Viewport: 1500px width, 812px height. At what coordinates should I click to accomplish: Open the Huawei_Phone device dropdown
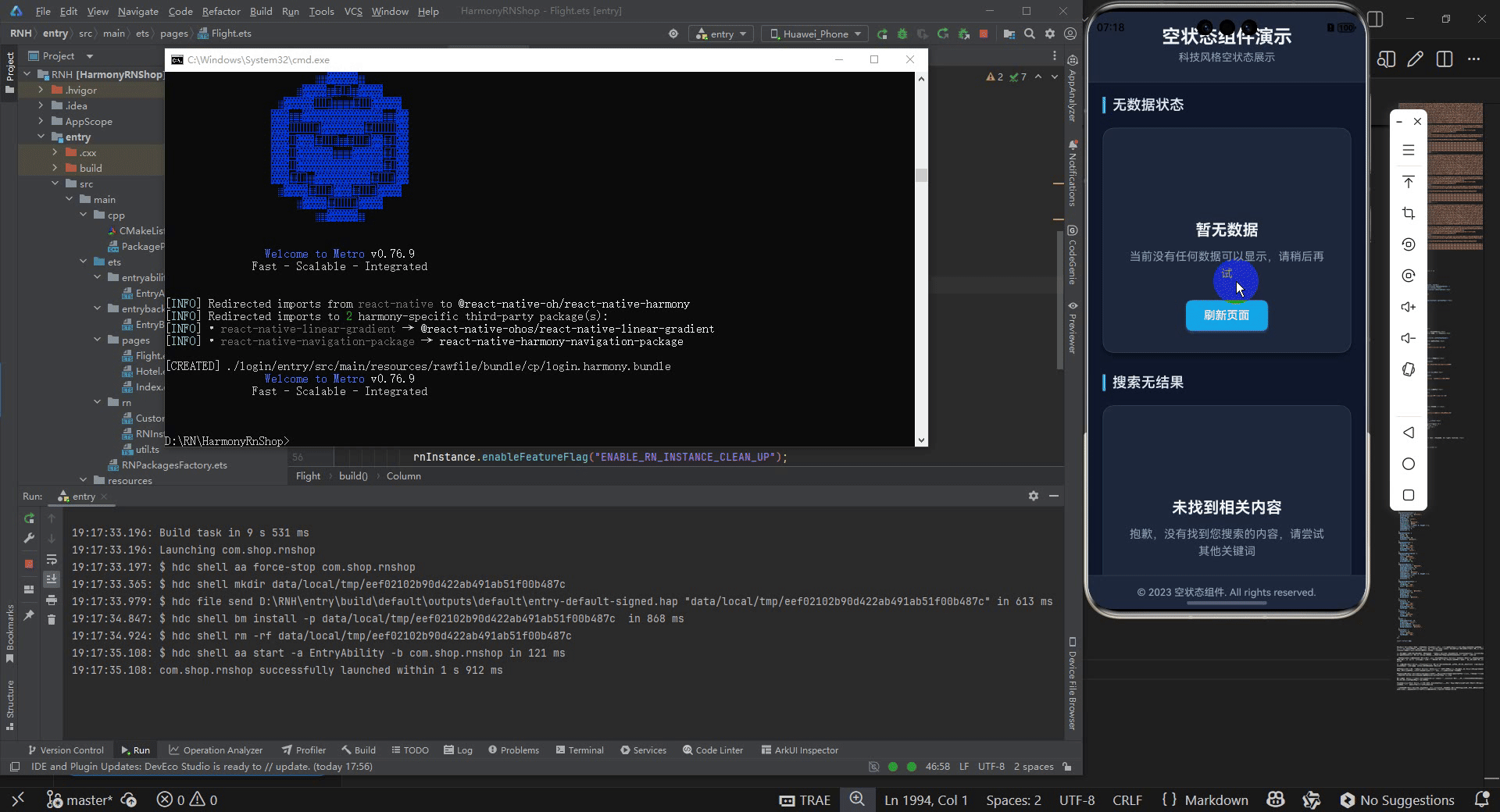(815, 34)
